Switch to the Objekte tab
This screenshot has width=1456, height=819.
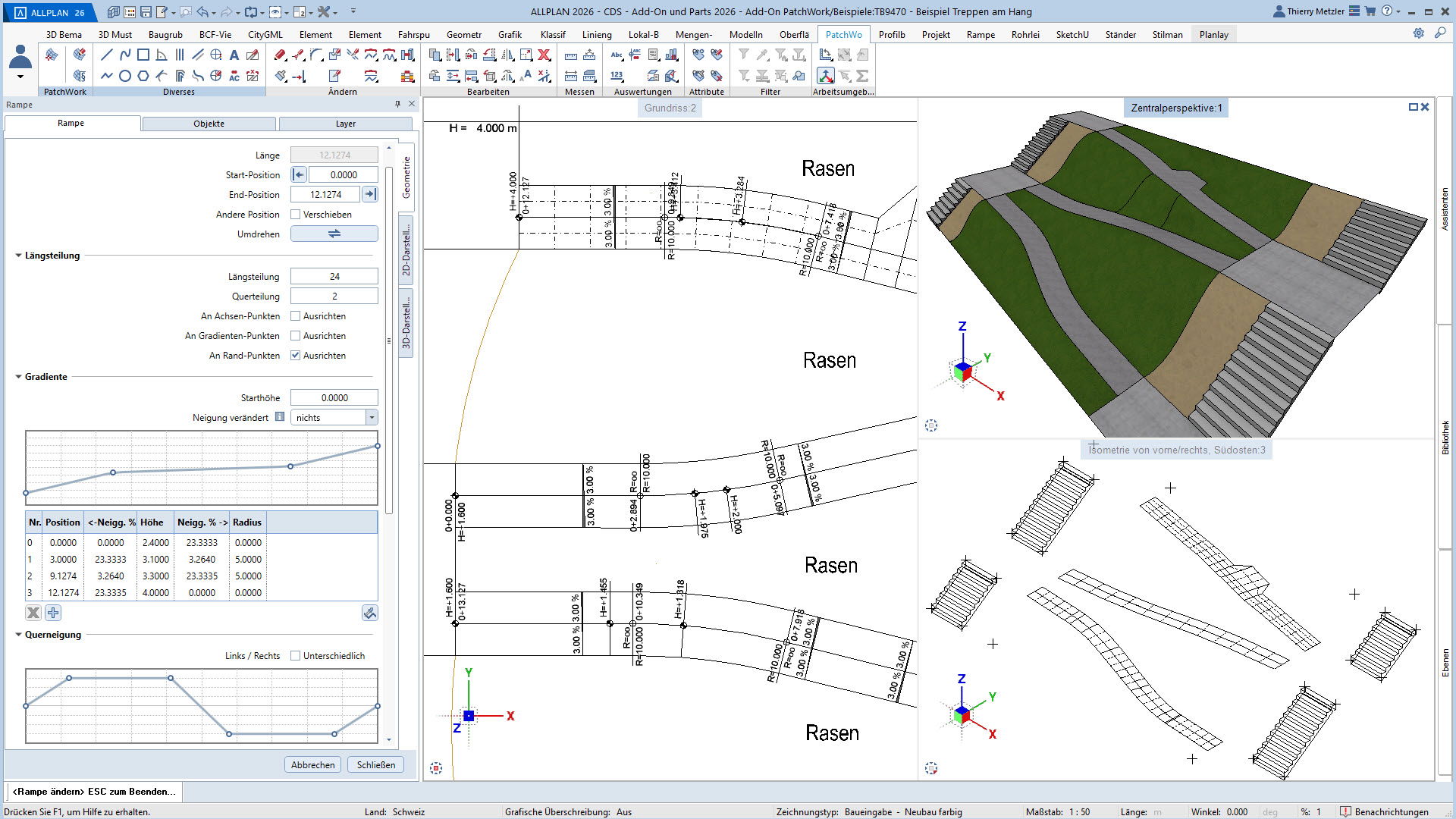click(x=209, y=124)
